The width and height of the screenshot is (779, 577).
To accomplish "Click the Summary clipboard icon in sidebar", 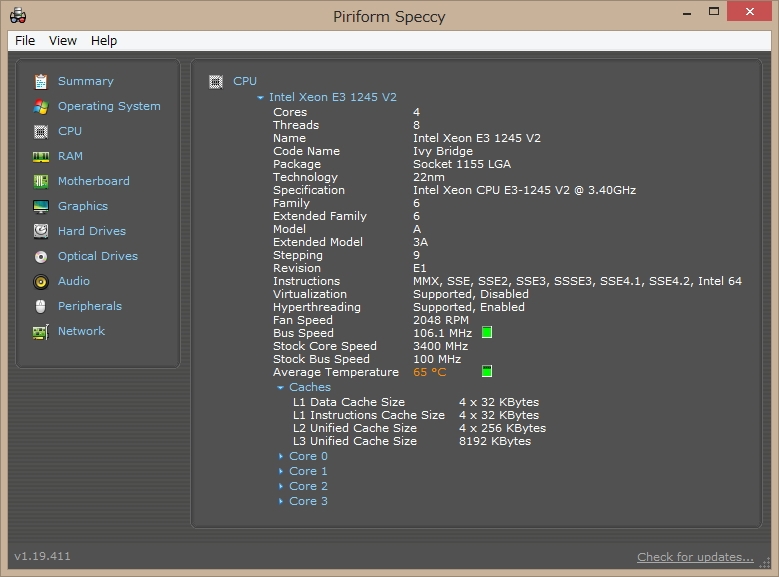I will pos(40,81).
